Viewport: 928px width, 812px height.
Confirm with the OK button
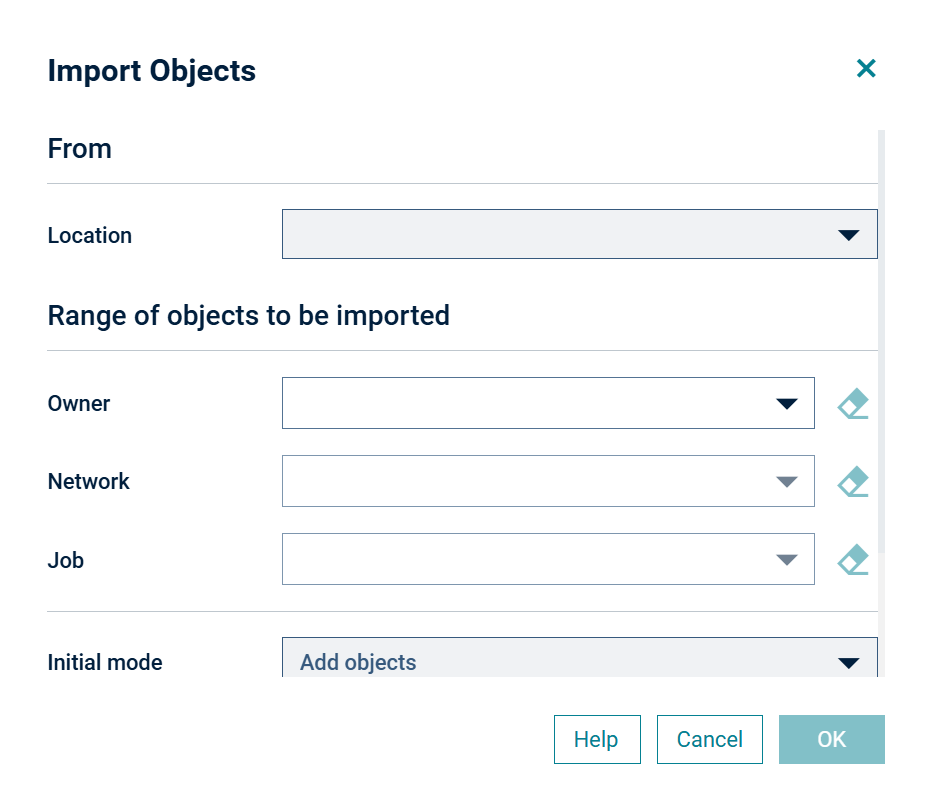pos(832,739)
